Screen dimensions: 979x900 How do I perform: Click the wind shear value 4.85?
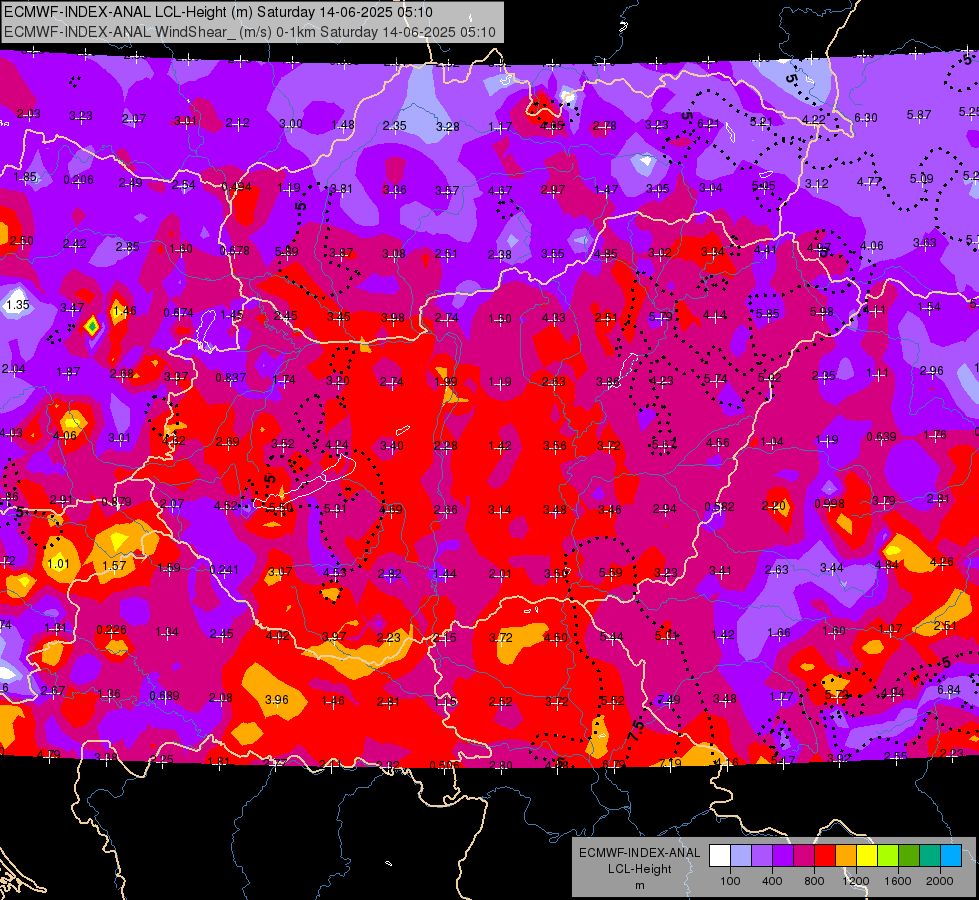tap(606, 254)
